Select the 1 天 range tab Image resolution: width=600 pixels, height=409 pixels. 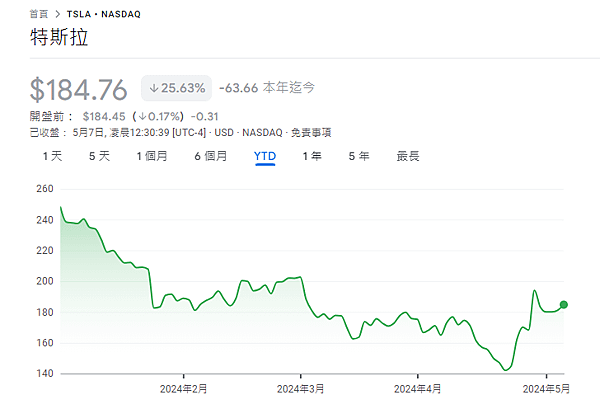52,156
